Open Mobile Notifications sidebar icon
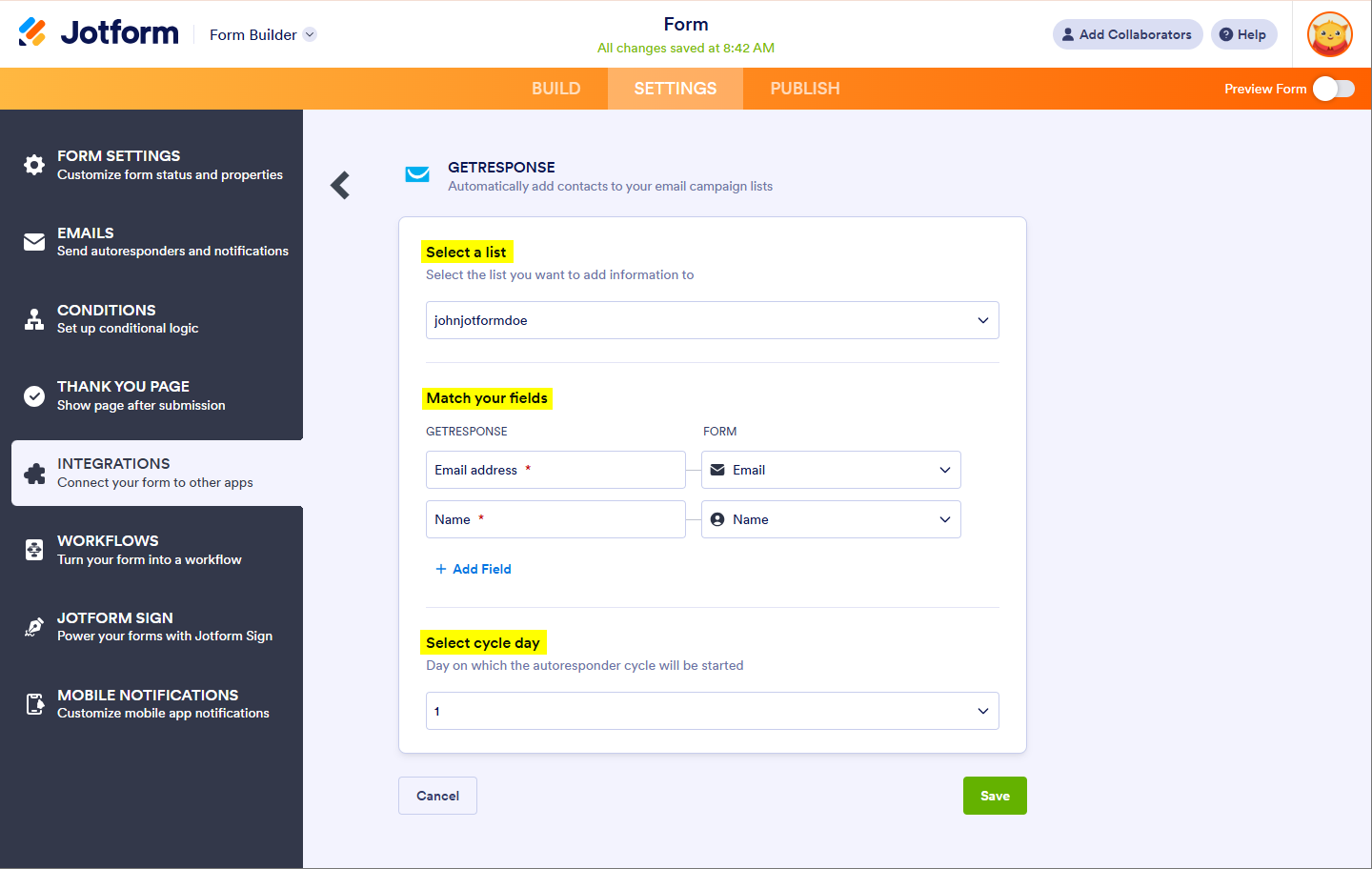Viewport: 1372px width, 869px height. (34, 704)
